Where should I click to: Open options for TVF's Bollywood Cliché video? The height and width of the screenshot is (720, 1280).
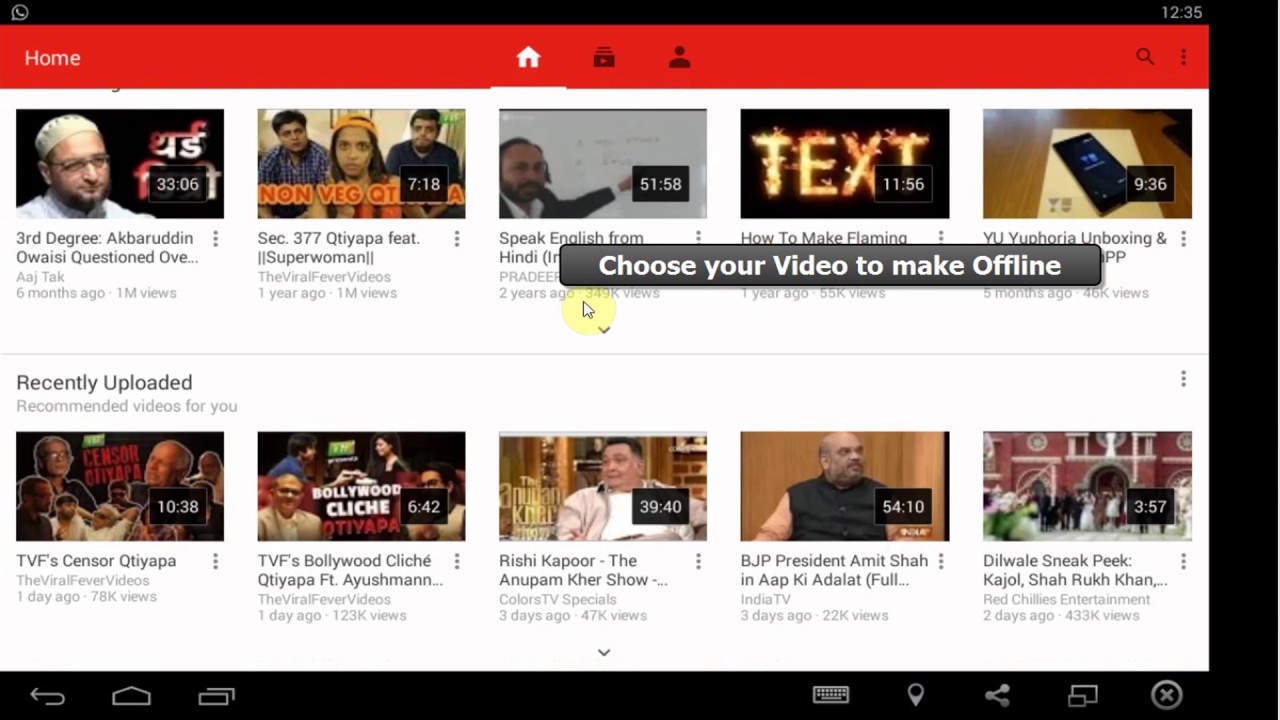pyautogui.click(x=457, y=561)
